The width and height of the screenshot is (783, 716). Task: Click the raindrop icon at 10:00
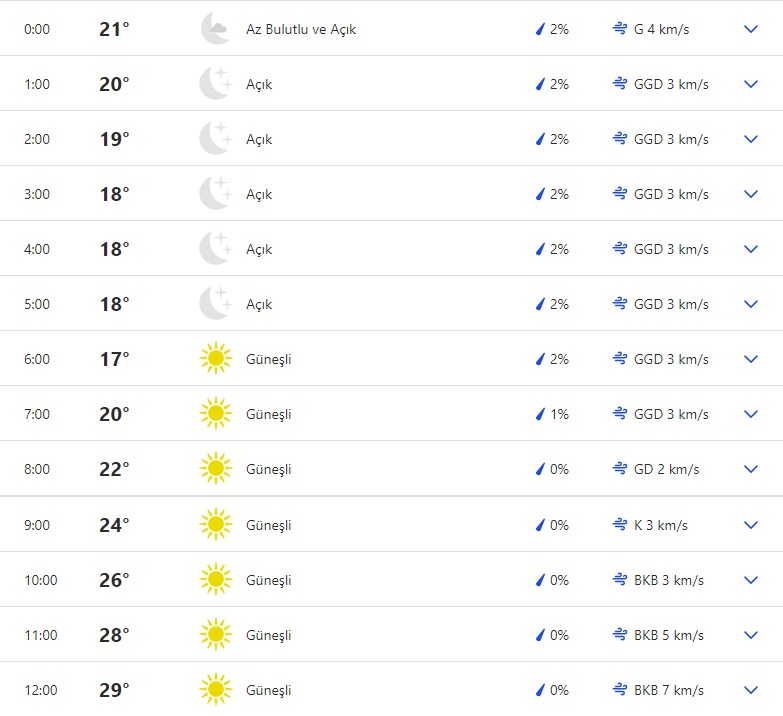click(540, 580)
